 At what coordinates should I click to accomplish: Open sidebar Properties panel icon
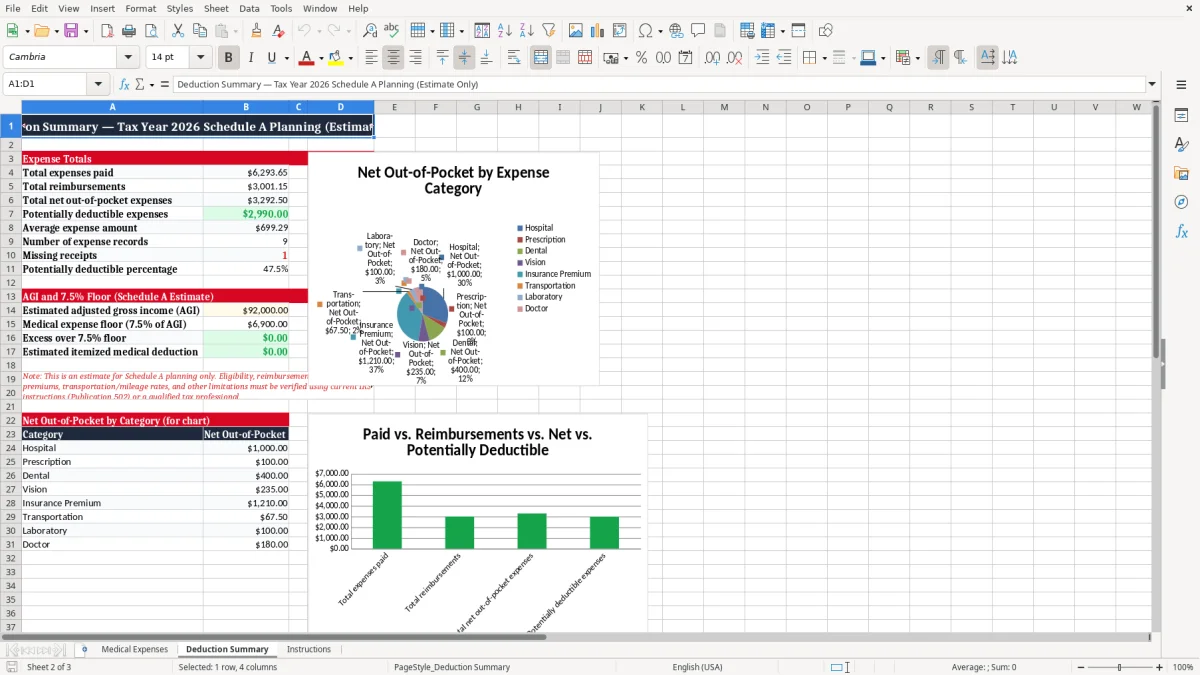click(1181, 116)
